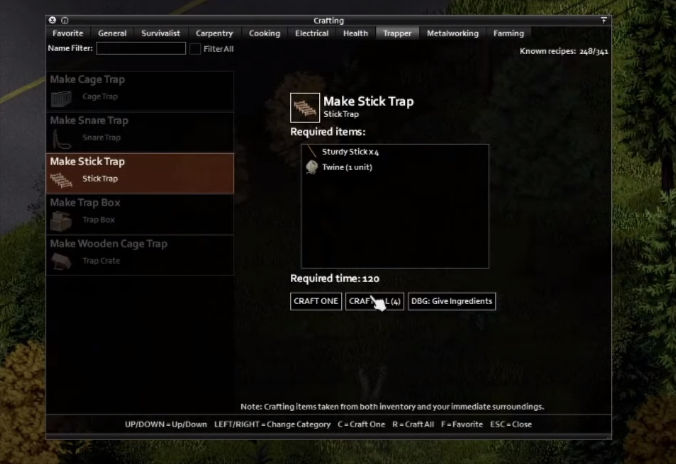Click the Snare Trap icon
The height and width of the screenshot is (464, 676).
point(61,139)
